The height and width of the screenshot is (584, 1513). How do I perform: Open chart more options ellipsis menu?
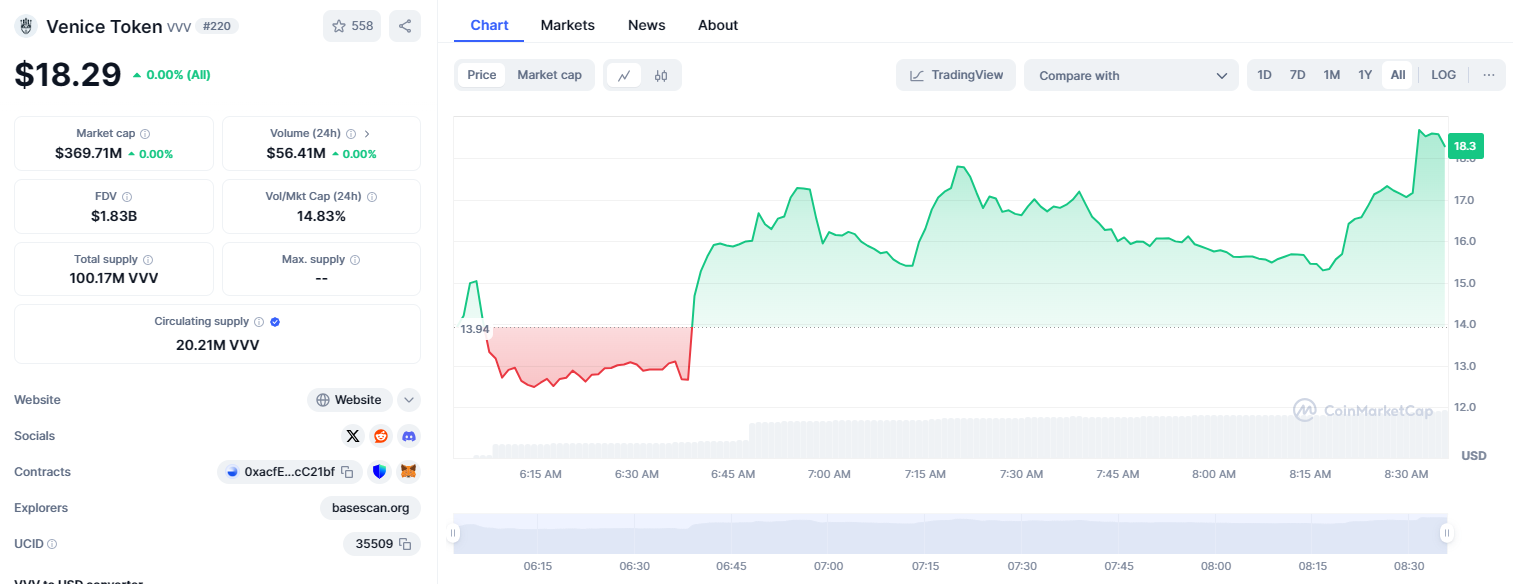1488,75
